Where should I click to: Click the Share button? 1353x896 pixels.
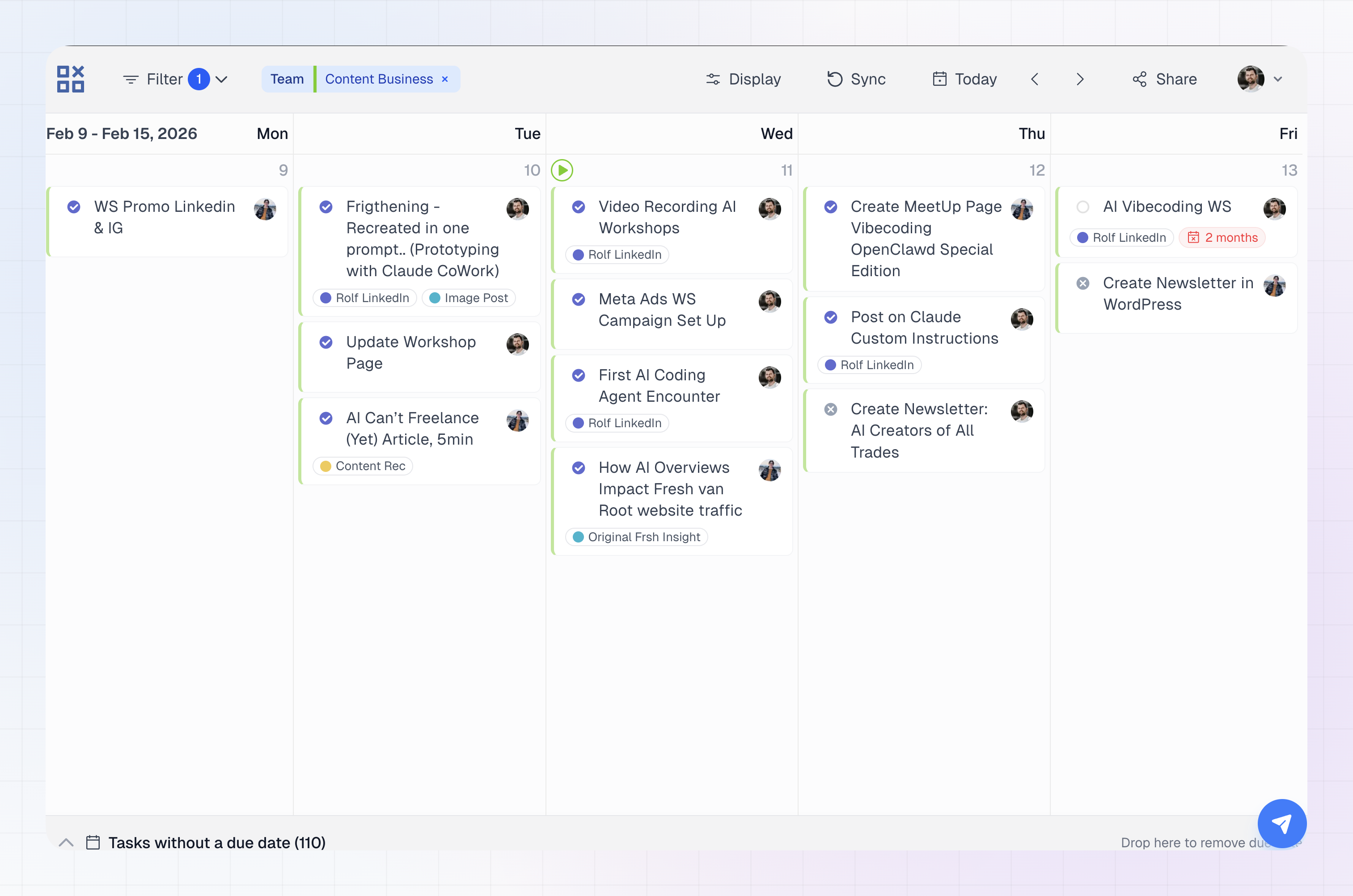(x=1164, y=79)
